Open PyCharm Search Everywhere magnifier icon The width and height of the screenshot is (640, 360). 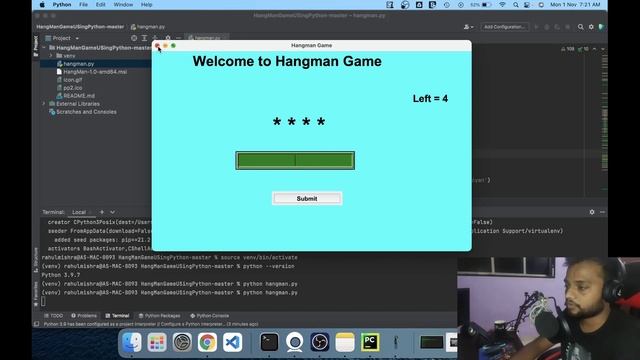580,27
